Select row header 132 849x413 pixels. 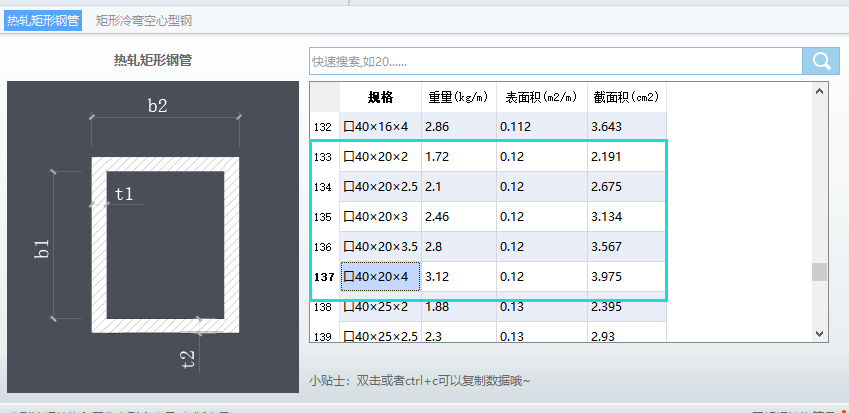(x=325, y=127)
